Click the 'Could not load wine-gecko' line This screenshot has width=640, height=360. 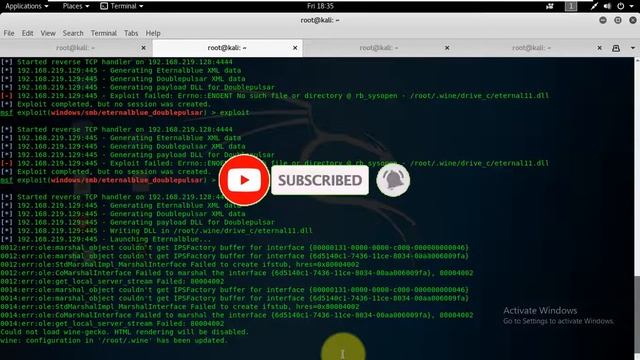pyautogui.click(x=124, y=332)
